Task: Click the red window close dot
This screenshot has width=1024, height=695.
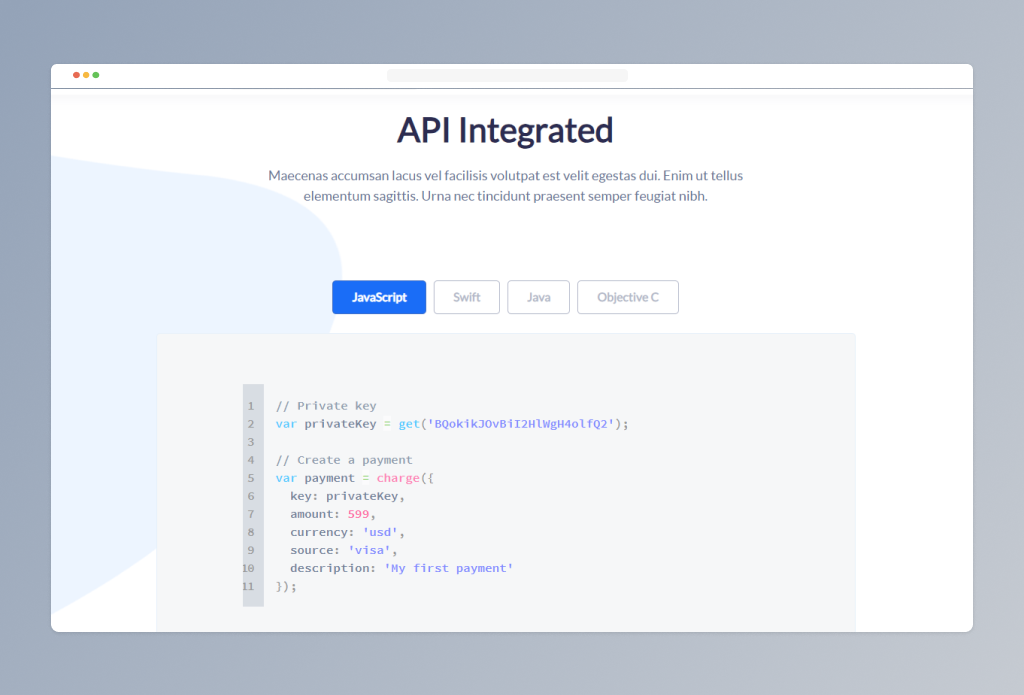Action: point(76,75)
